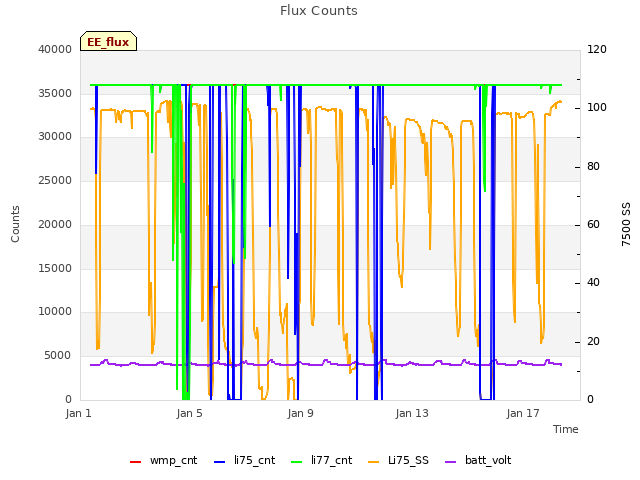Click the orange Li75_SS legend swatch
The height and width of the screenshot is (480, 640).
(x=373, y=462)
